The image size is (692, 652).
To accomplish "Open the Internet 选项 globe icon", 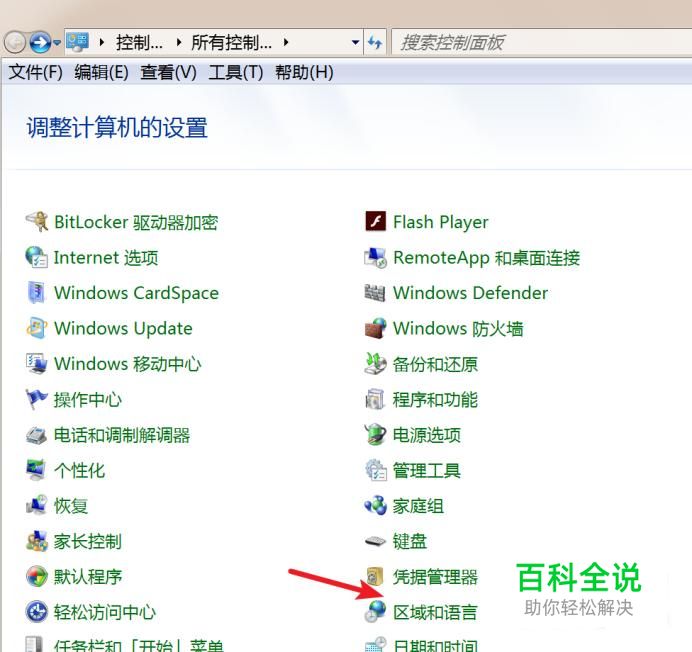I will pyautogui.click(x=37, y=257).
